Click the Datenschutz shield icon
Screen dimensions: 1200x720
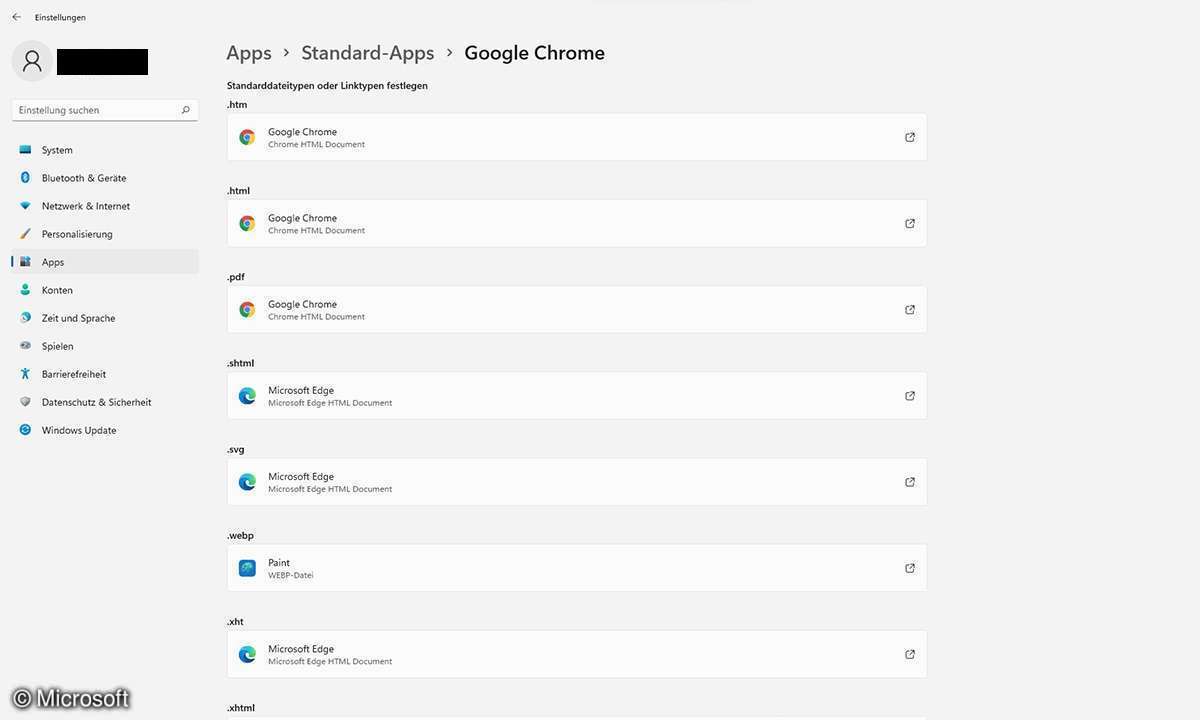pos(25,402)
